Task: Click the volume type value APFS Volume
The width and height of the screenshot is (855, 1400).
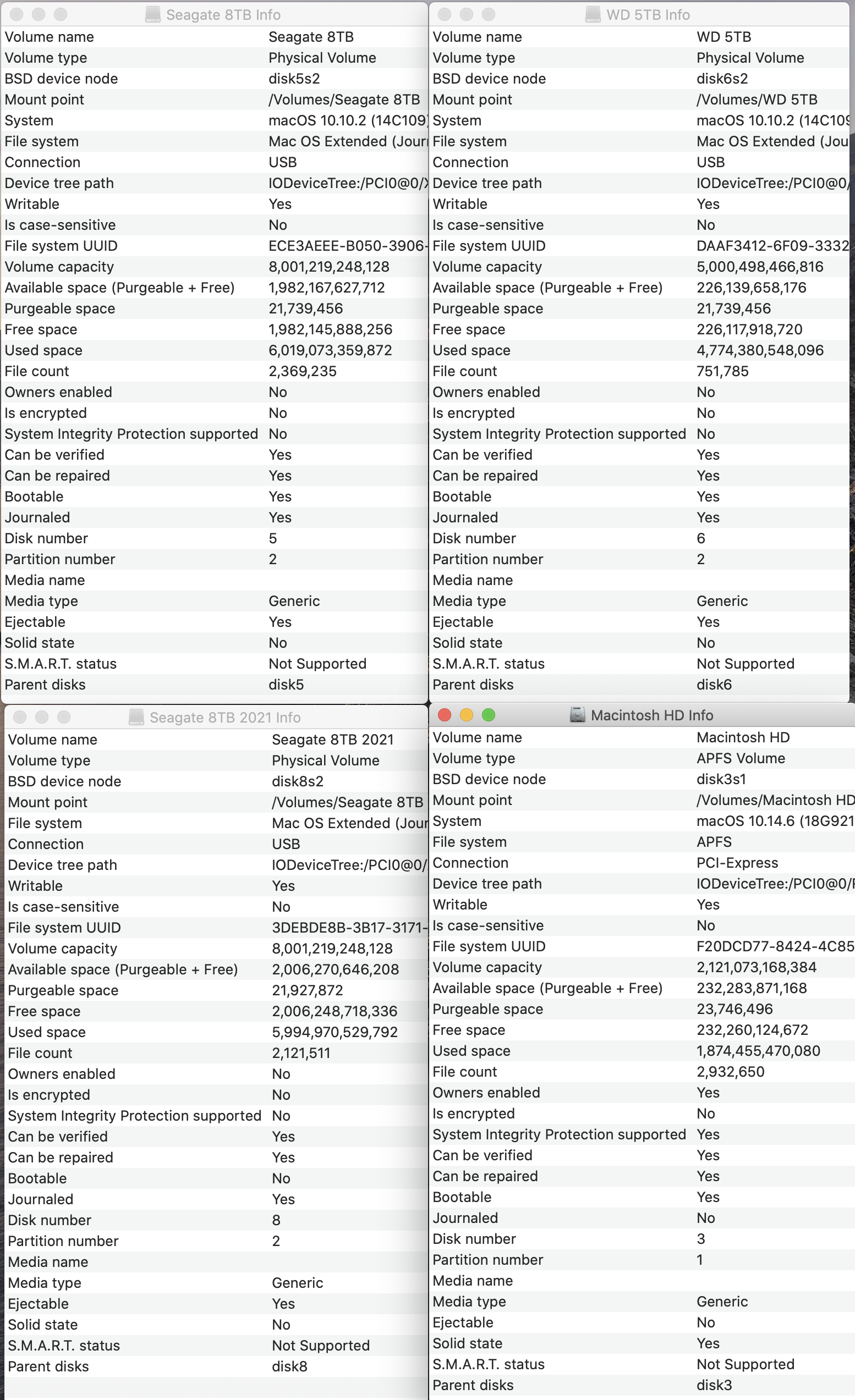Action: pyautogui.click(x=741, y=758)
